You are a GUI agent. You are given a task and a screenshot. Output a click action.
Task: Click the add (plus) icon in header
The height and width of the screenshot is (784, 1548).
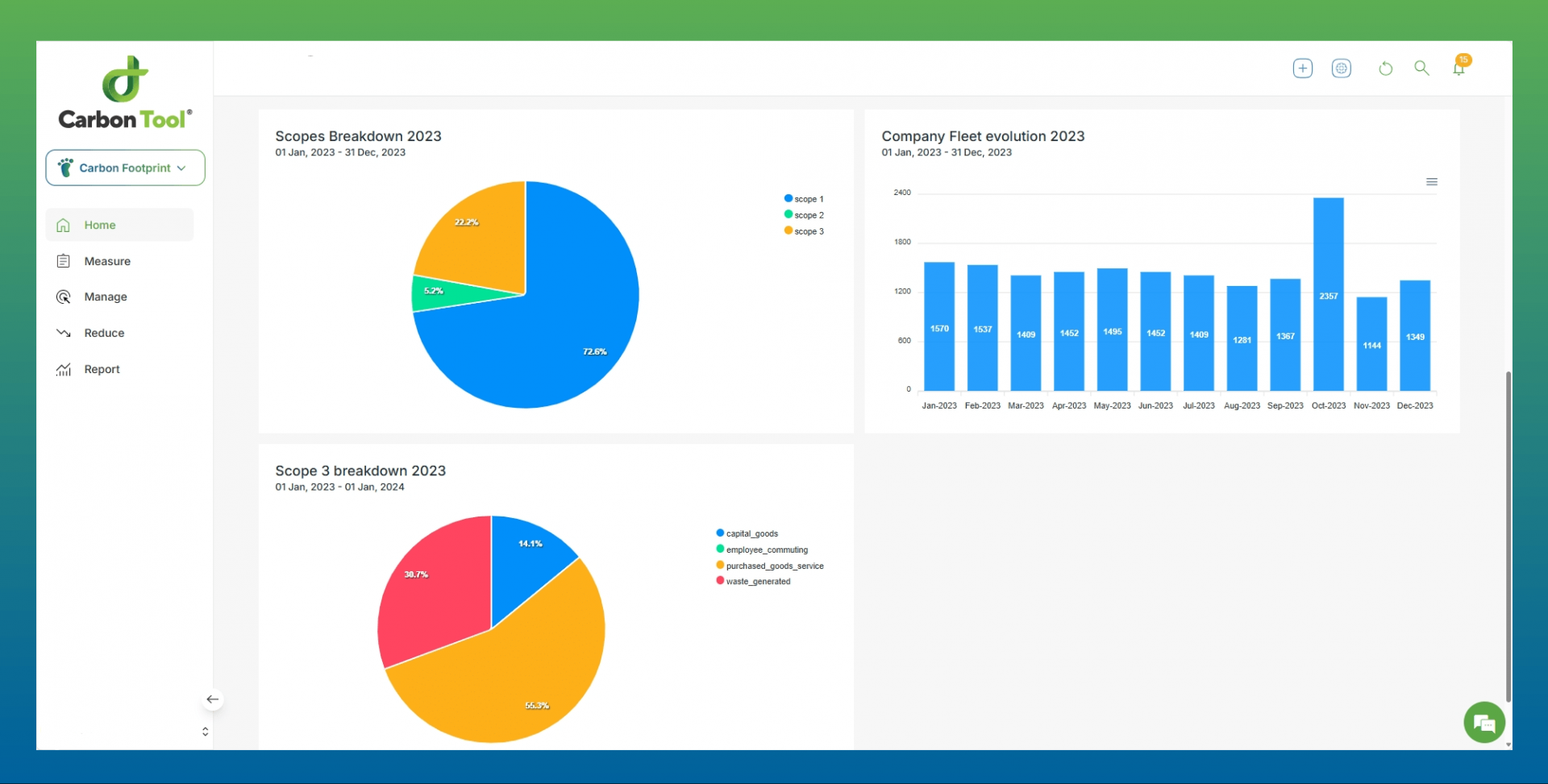[x=1302, y=68]
